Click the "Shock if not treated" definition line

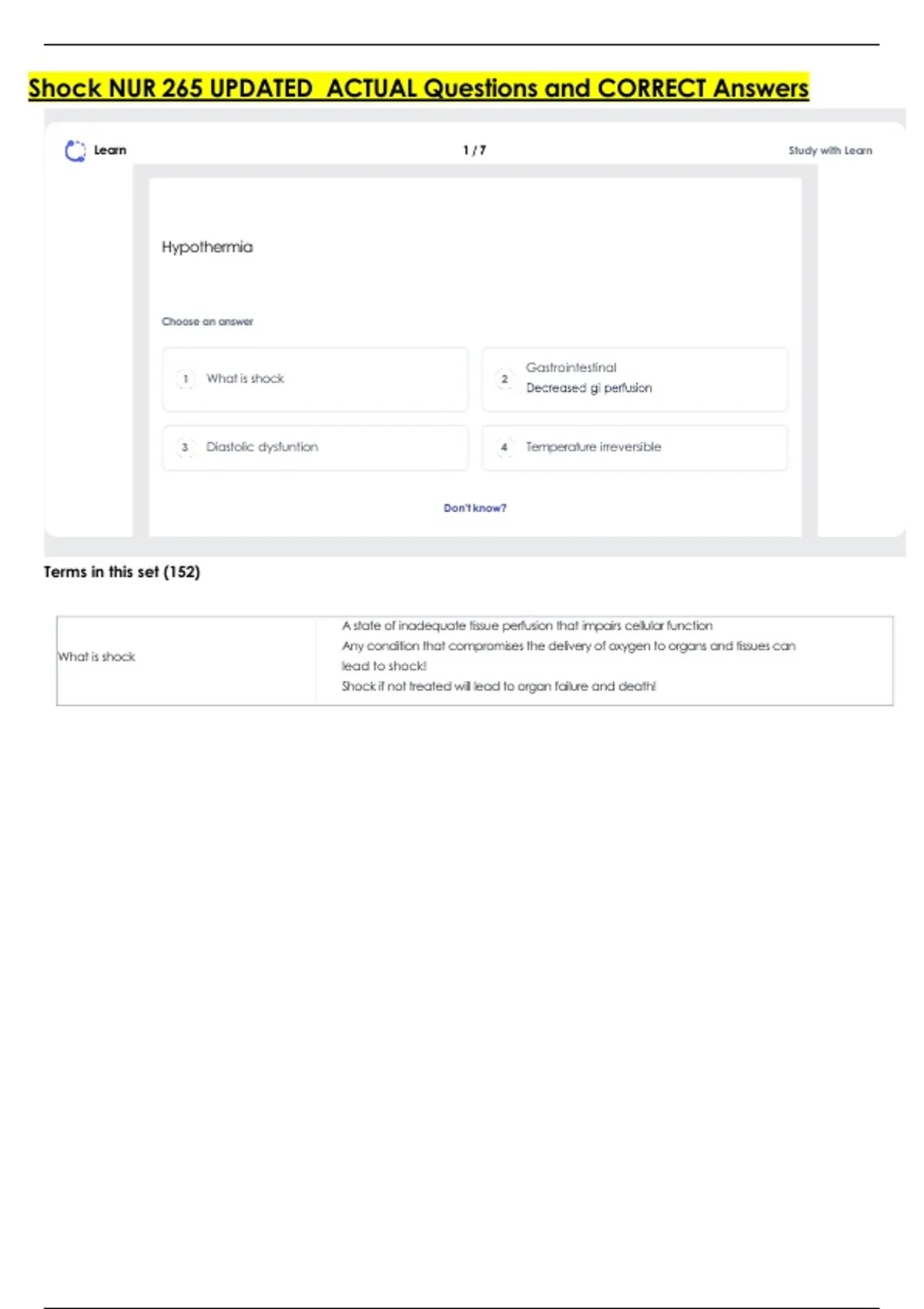499,686
